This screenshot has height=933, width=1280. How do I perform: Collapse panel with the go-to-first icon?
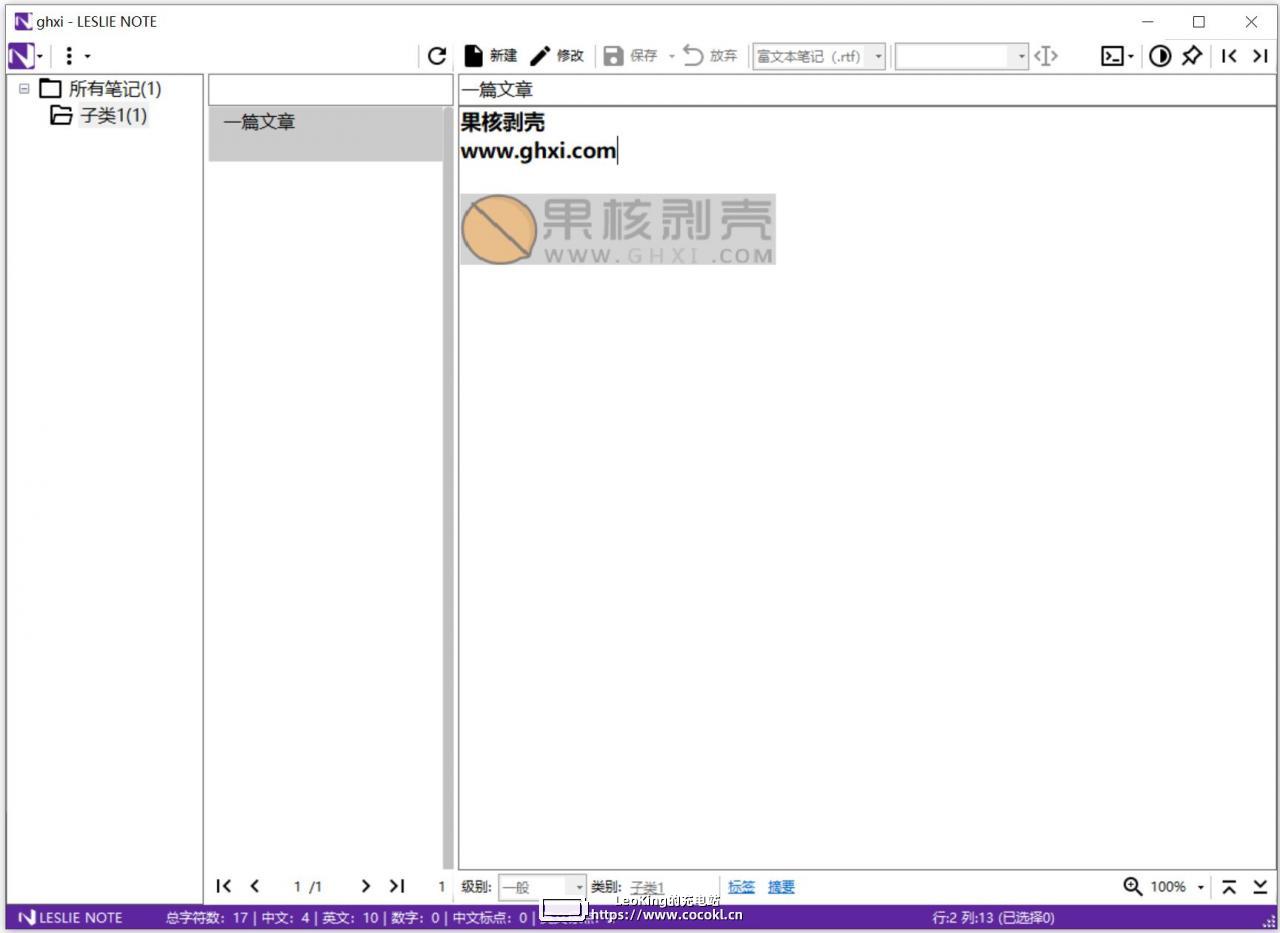click(1229, 56)
